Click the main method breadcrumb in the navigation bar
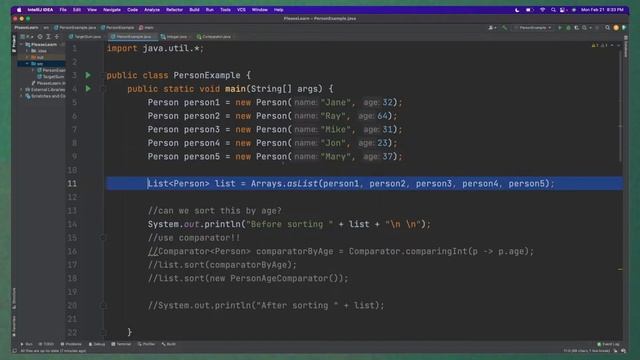The image size is (640, 360). tap(147, 28)
